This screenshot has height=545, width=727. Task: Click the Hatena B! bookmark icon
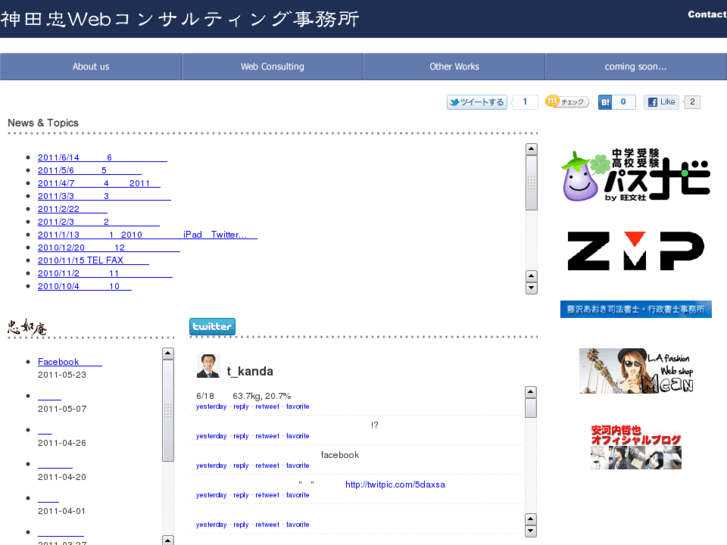pos(605,102)
